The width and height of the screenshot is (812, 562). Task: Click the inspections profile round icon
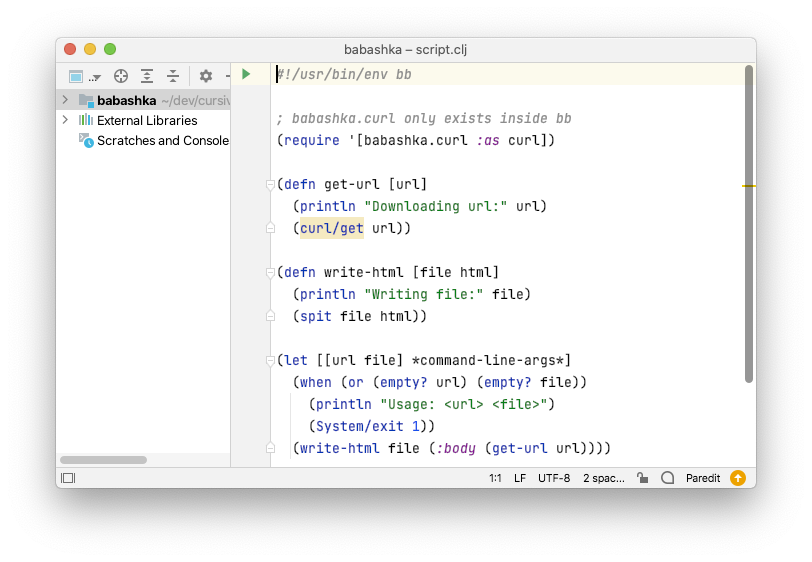point(668,478)
